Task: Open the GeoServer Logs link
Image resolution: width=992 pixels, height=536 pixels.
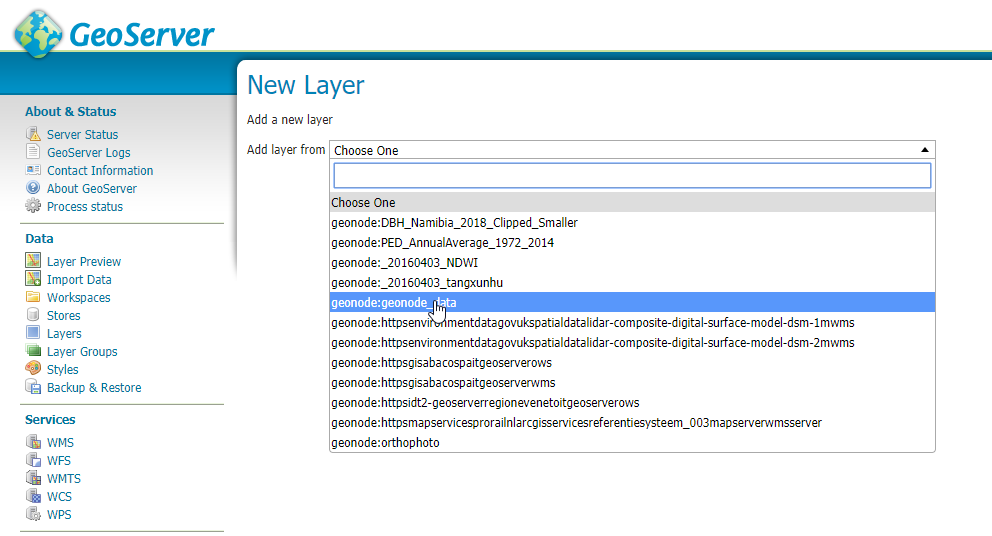Action: pos(89,153)
